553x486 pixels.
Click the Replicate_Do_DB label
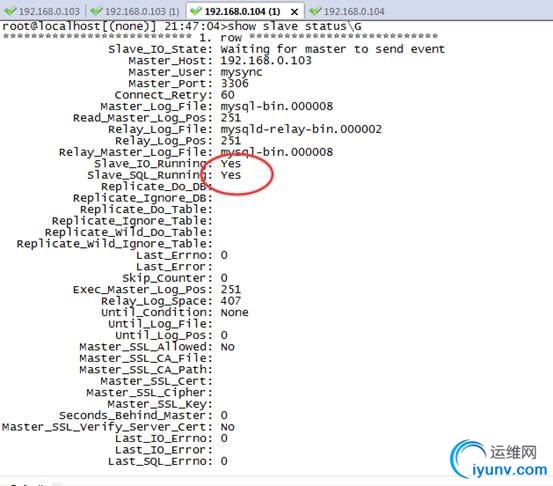(x=157, y=187)
